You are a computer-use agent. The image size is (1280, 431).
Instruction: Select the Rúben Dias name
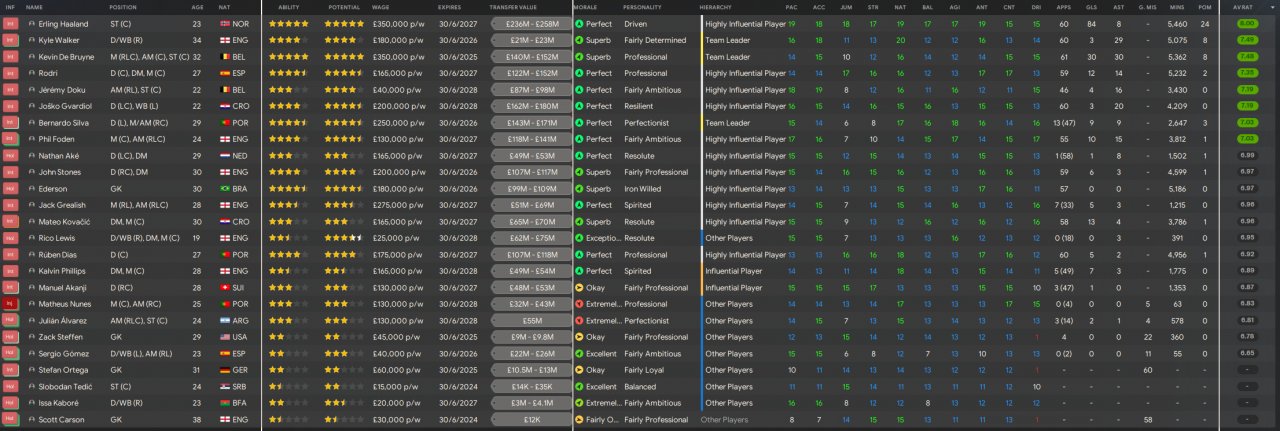58,254
